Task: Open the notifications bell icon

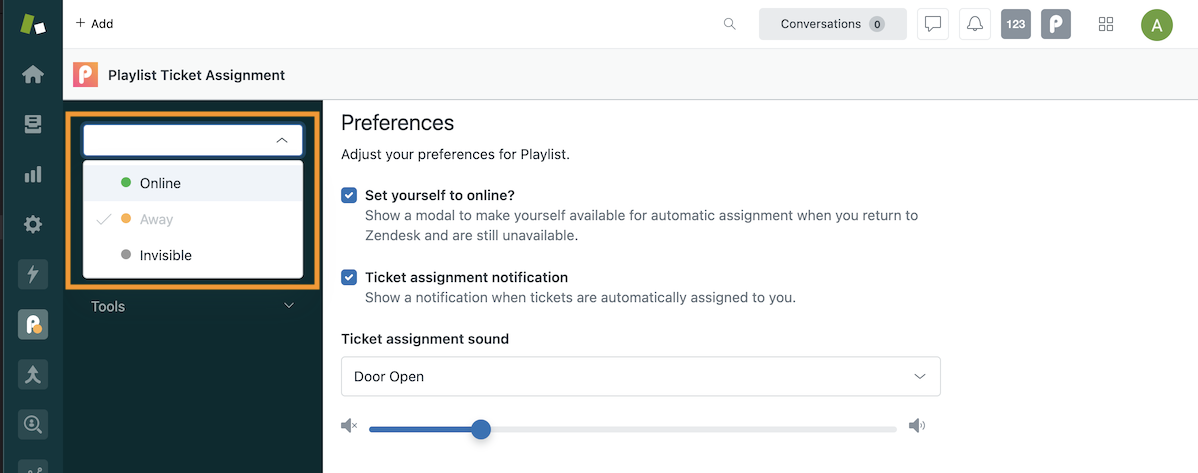Action: (974, 24)
